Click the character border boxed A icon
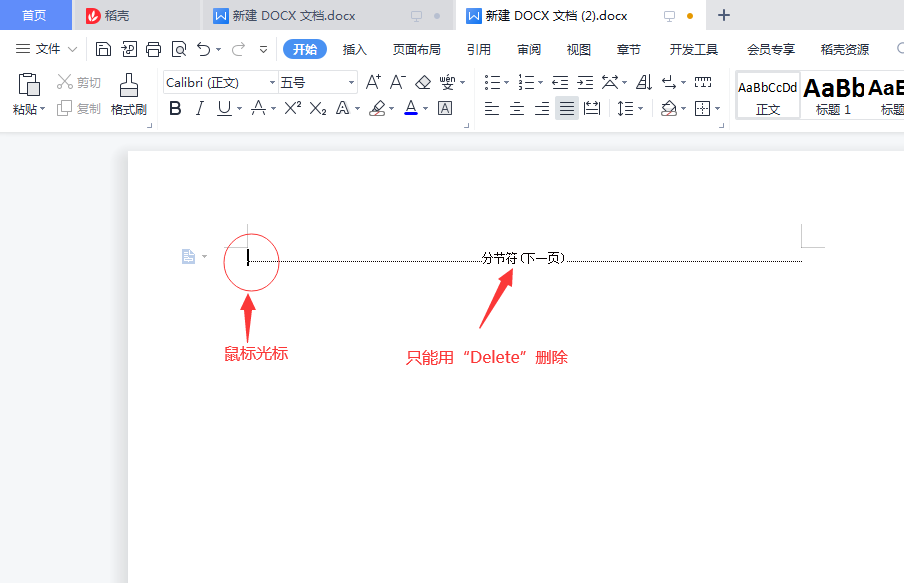The width and height of the screenshot is (904, 583). (445, 108)
